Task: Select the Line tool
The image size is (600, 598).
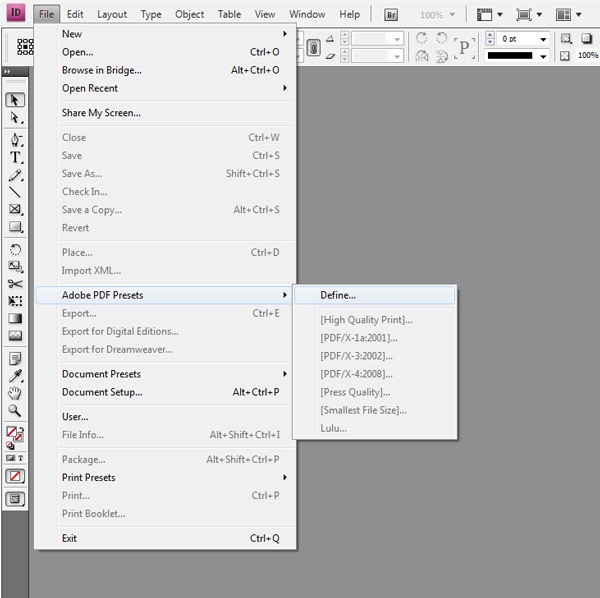Action: coord(15,192)
